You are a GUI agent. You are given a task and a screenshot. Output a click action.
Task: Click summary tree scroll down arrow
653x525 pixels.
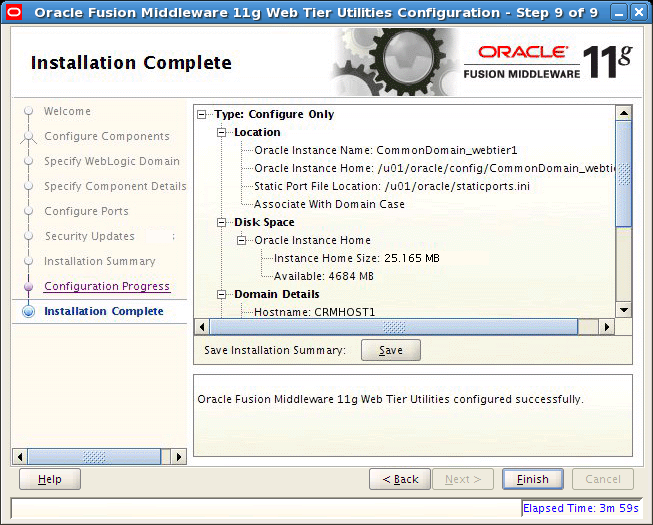(x=624, y=310)
